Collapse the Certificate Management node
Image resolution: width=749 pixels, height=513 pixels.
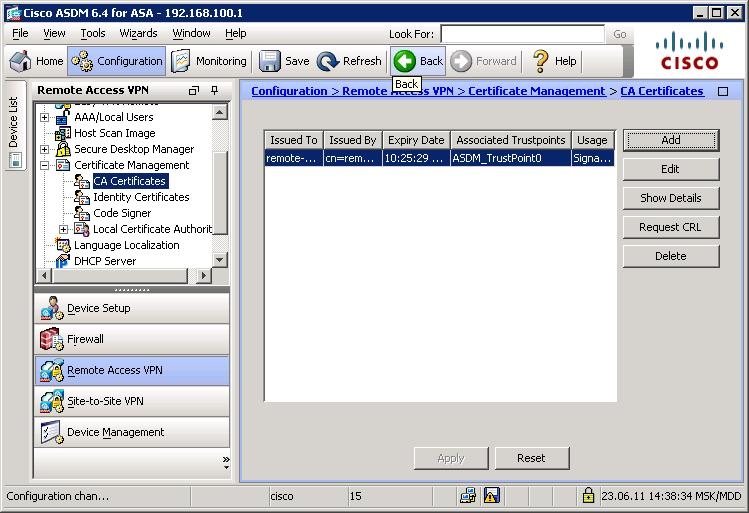(44, 166)
